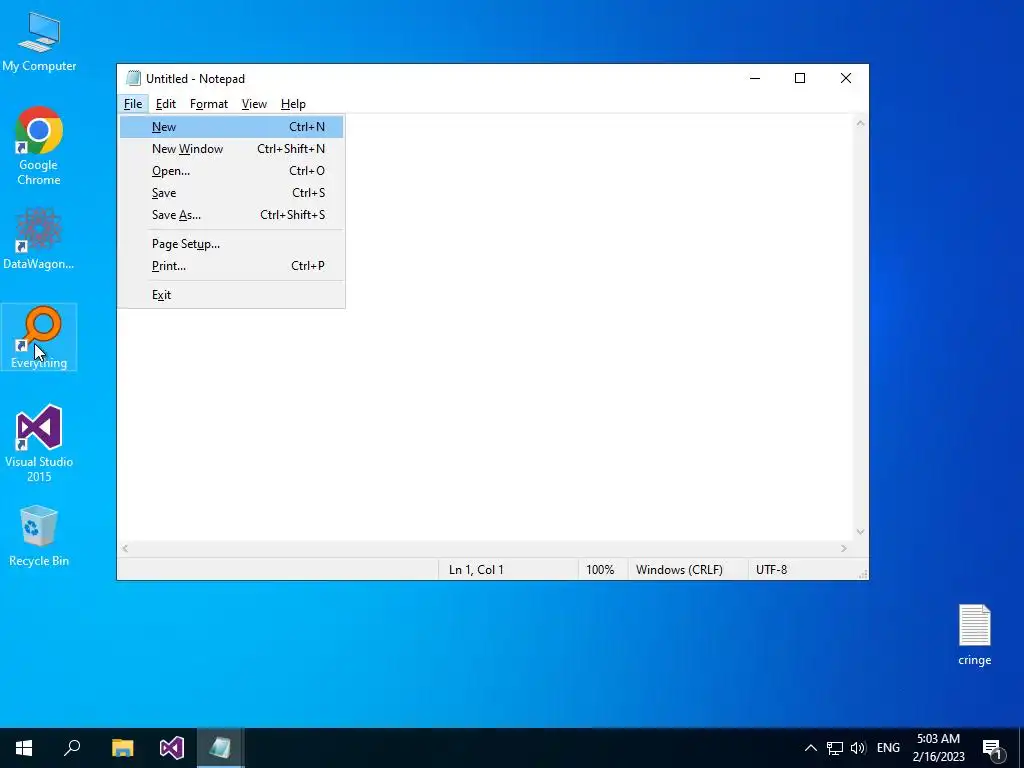Choose Exit from the File menu
The image size is (1024, 768).
coord(231,295)
